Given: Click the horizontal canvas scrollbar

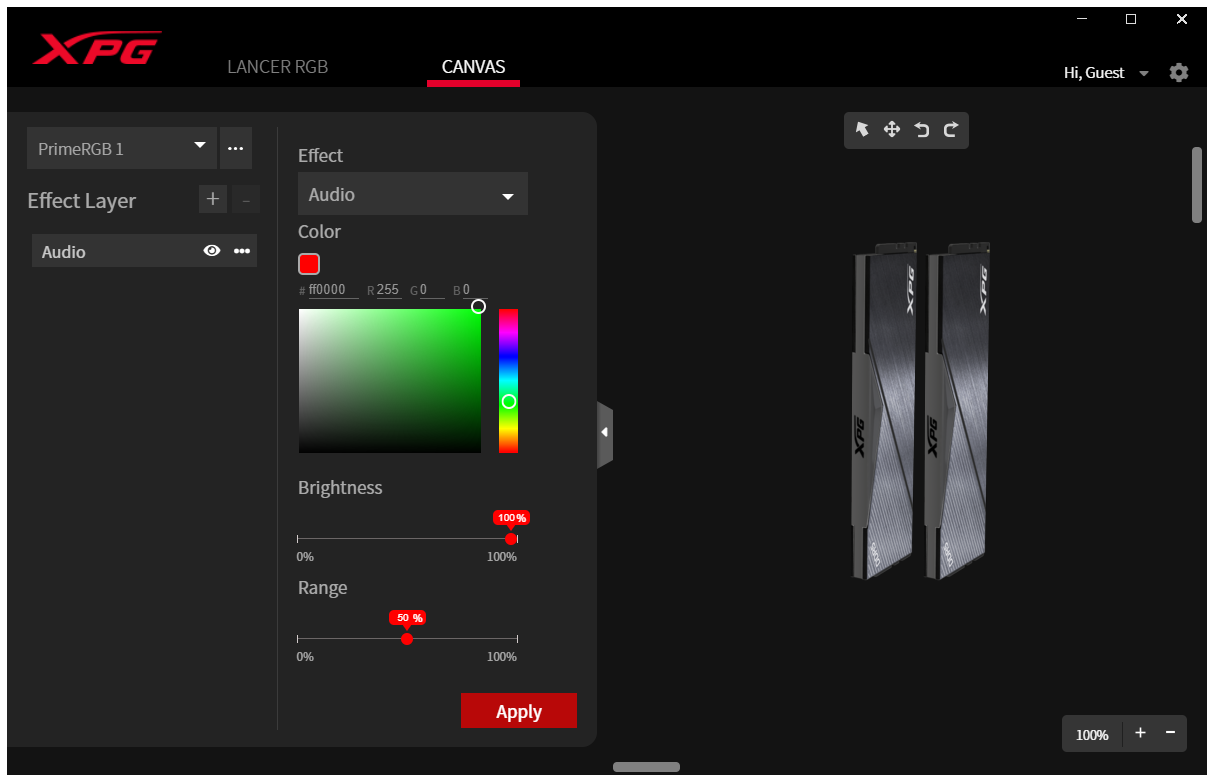Looking at the screenshot, I should click(x=646, y=767).
